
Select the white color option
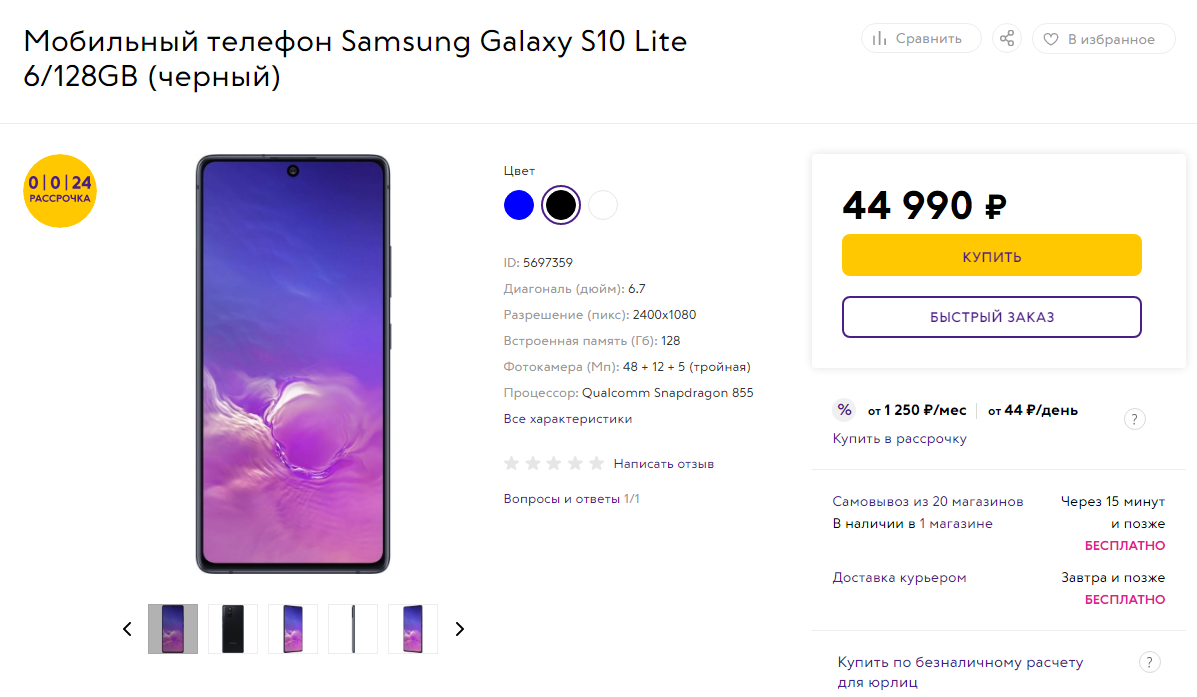click(603, 205)
